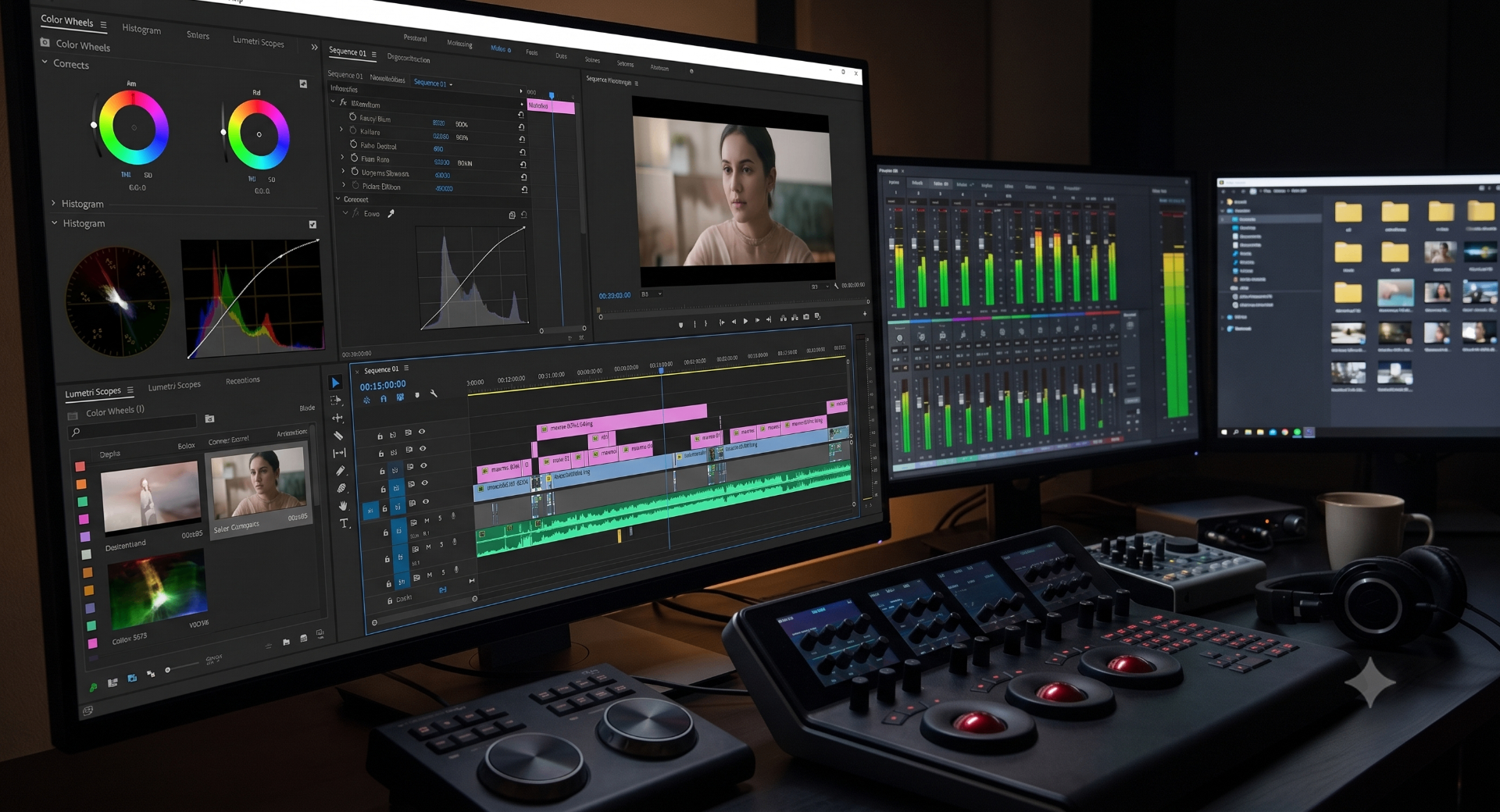Viewport: 1500px width, 812px height.
Task: Click the Lift button under program monitor
Action: click(x=784, y=318)
